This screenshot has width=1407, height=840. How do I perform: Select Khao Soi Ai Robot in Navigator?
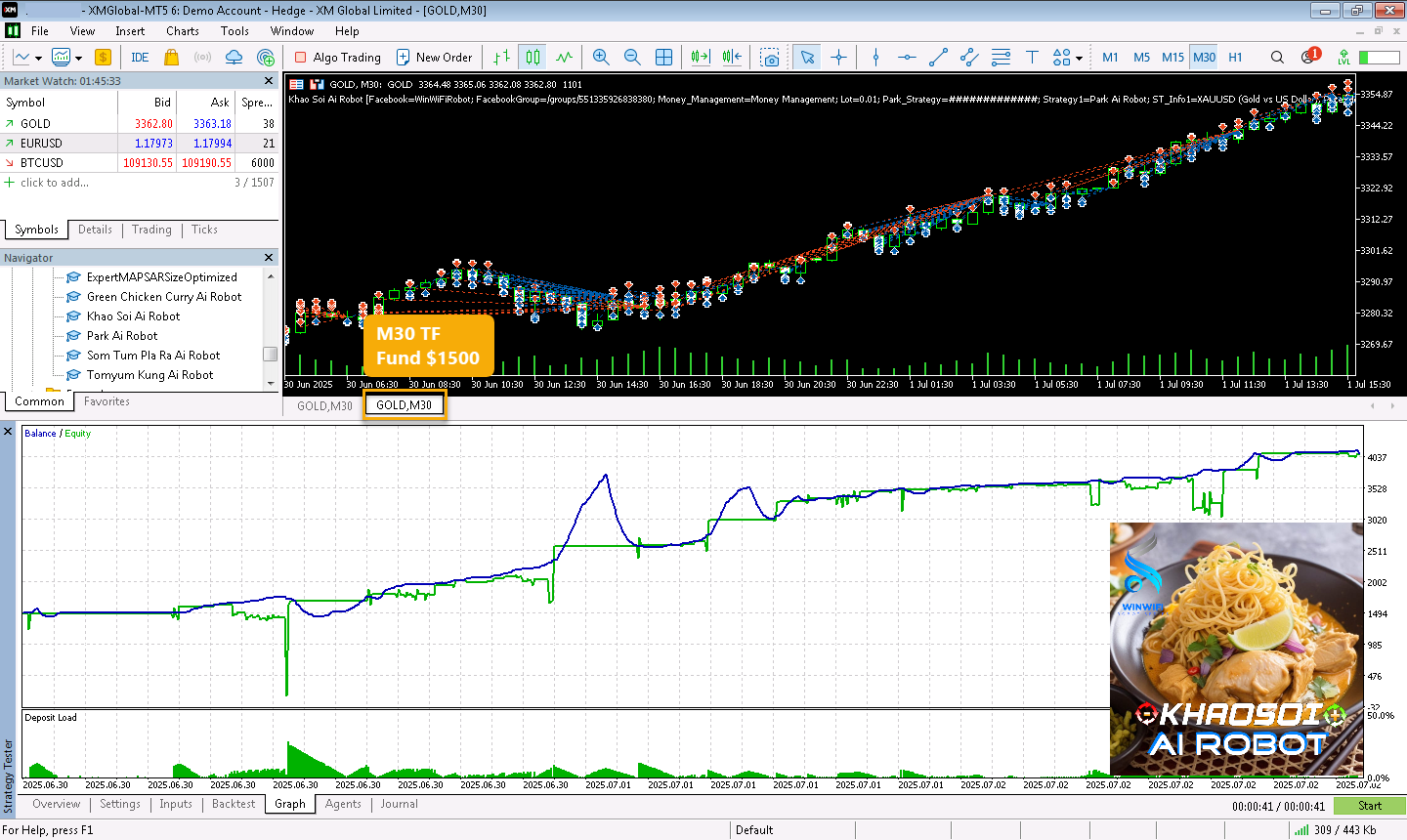(133, 316)
